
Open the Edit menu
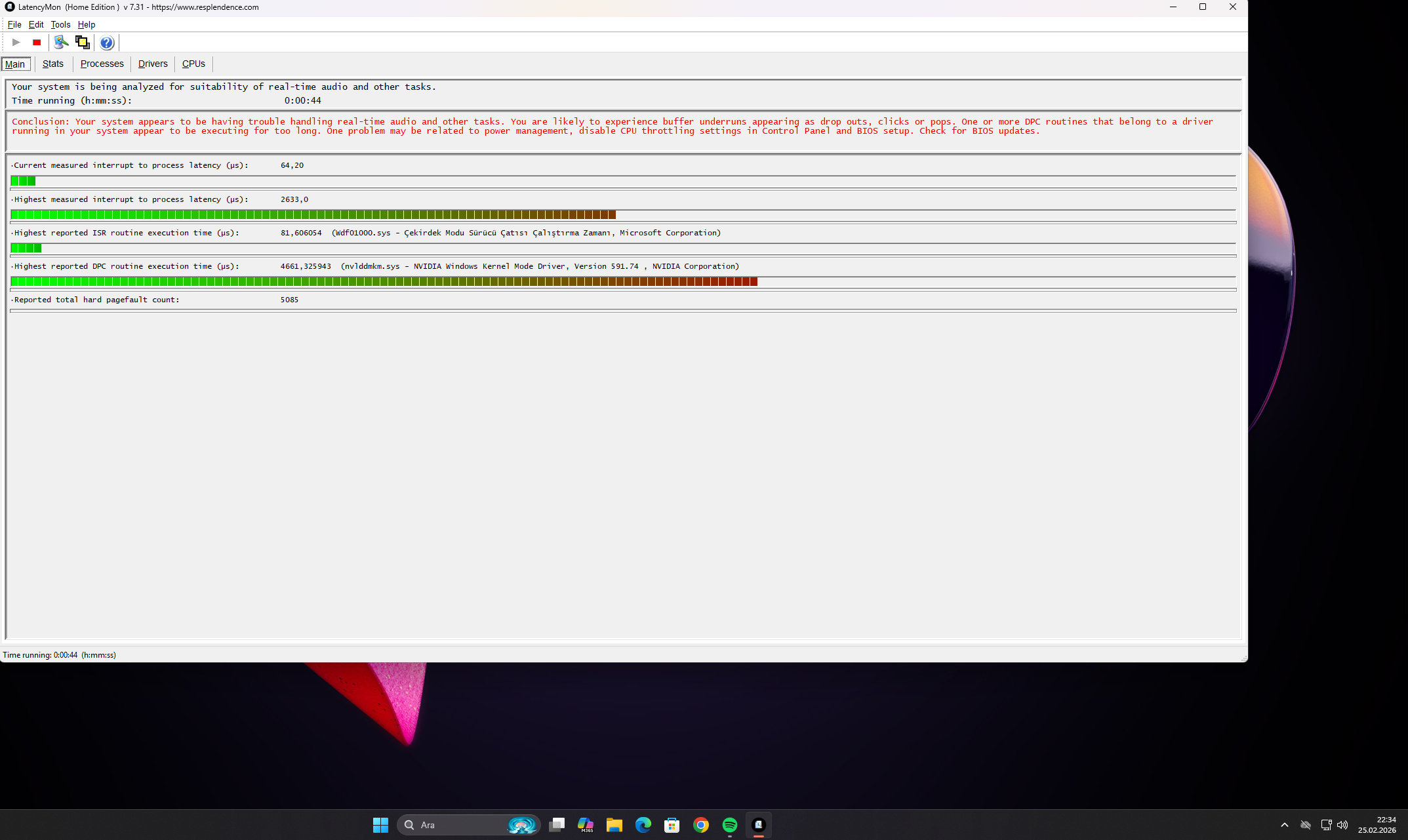click(36, 24)
